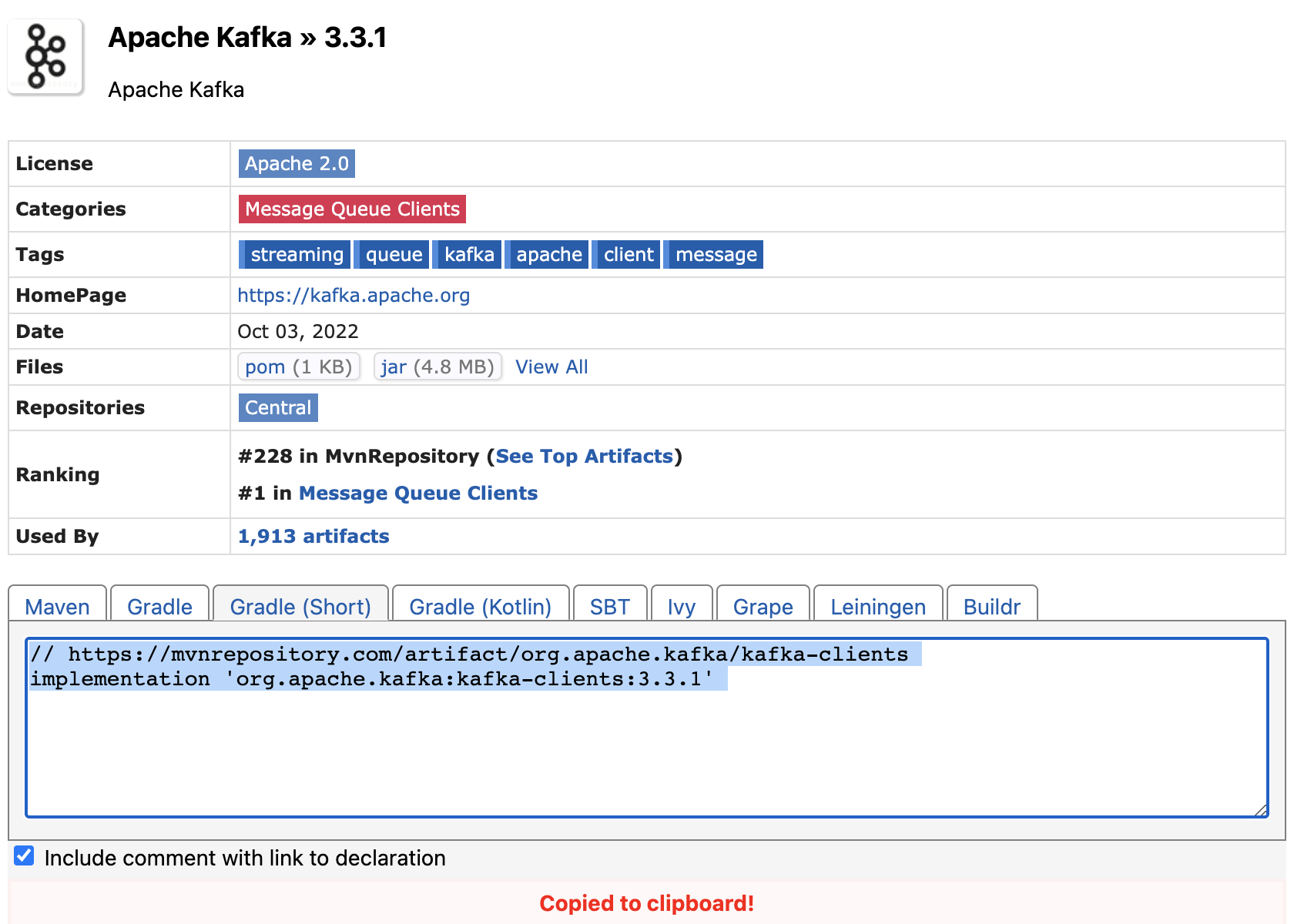This screenshot has width=1294, height=924.
Task: Select the Gradle (Kotlin) tab
Action: coord(480,607)
